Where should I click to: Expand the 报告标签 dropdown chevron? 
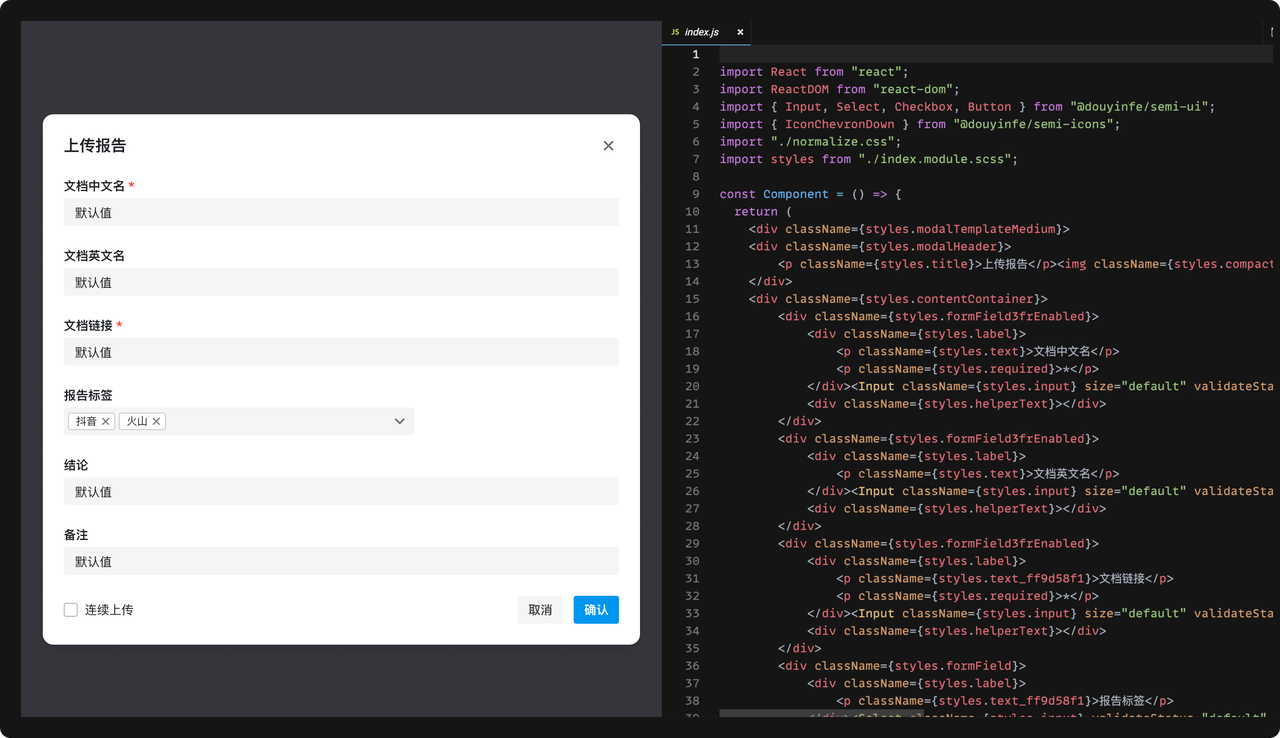pos(399,422)
